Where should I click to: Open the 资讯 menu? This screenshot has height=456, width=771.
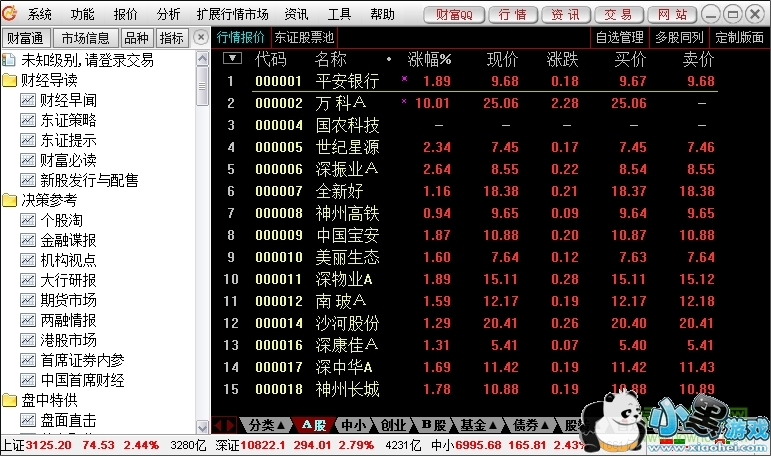pos(297,14)
